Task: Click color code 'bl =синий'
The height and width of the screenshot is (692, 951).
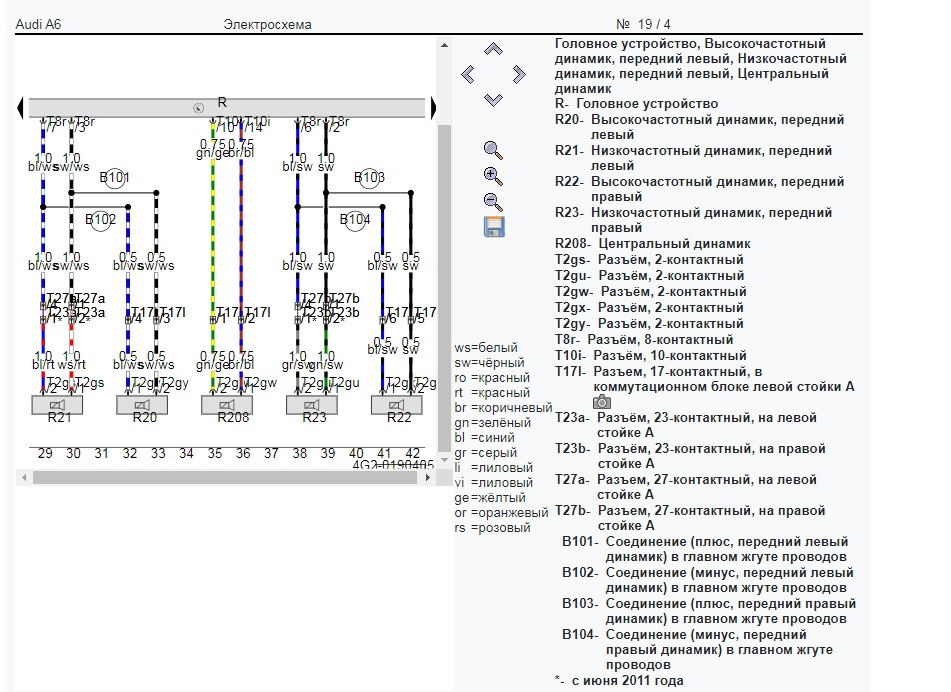Action: coord(485,437)
